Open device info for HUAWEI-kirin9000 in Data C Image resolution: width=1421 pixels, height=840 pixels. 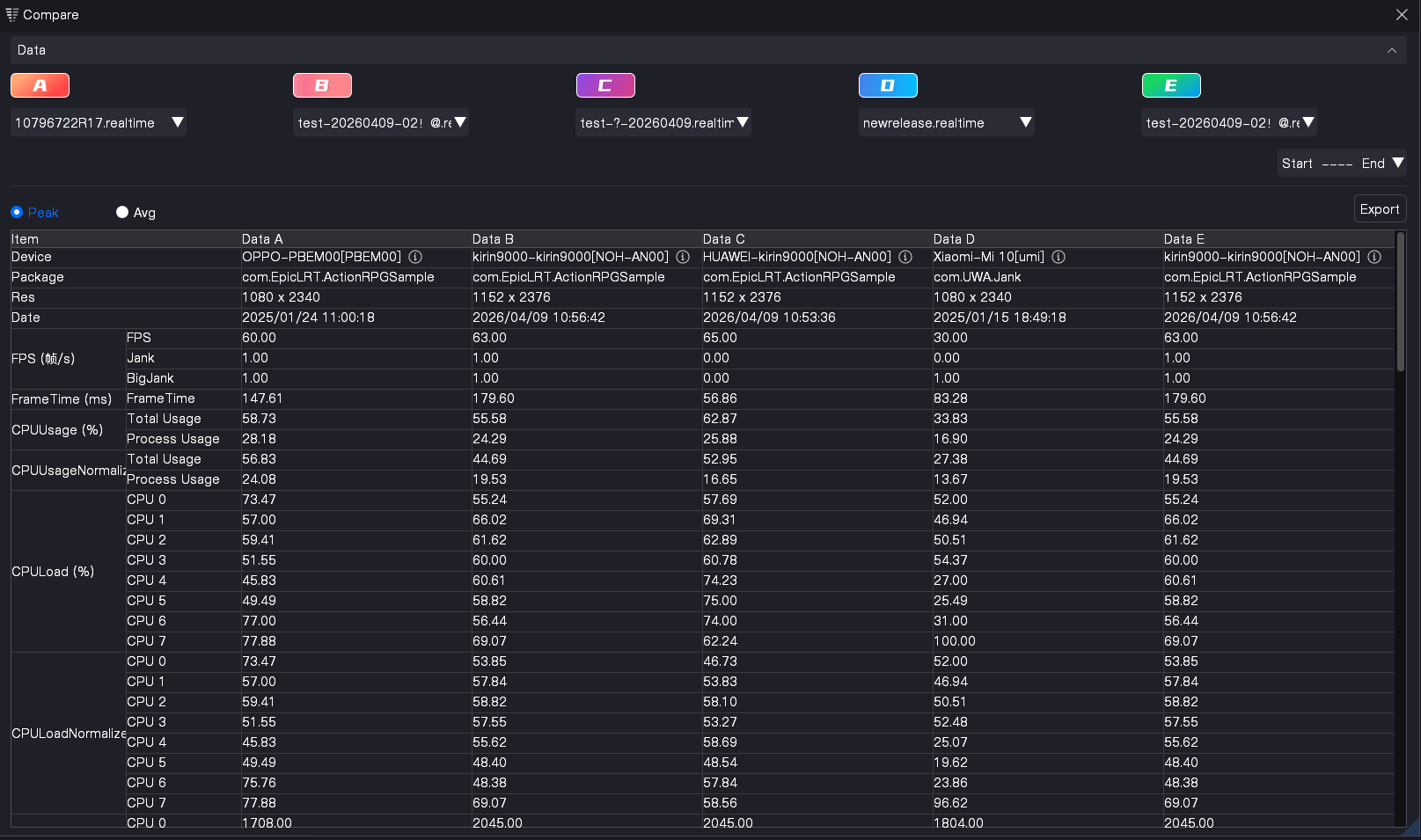pos(905,257)
